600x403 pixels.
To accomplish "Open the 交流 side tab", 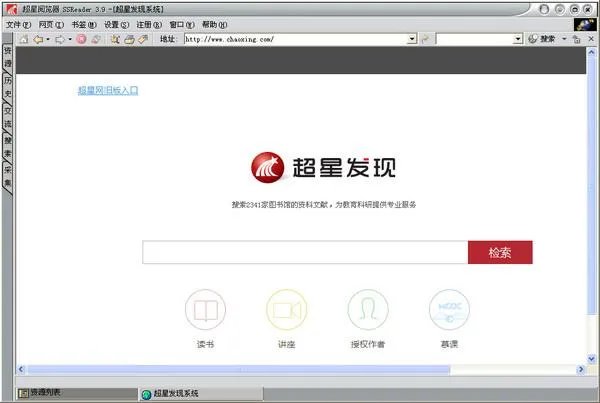I will (x=8, y=117).
